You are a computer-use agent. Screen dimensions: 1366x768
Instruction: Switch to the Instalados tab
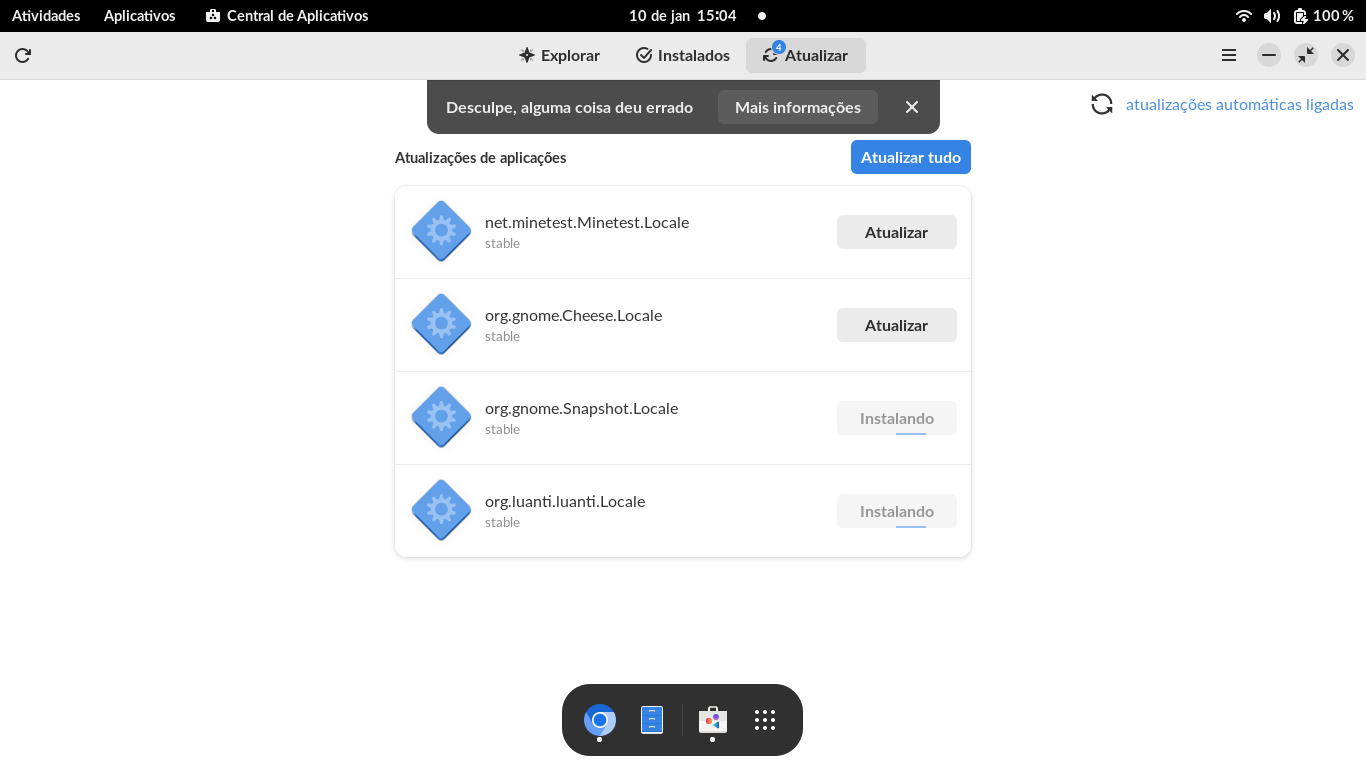(x=683, y=56)
